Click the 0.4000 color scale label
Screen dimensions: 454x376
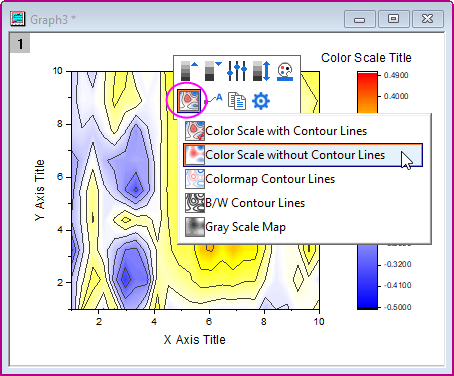coord(396,96)
